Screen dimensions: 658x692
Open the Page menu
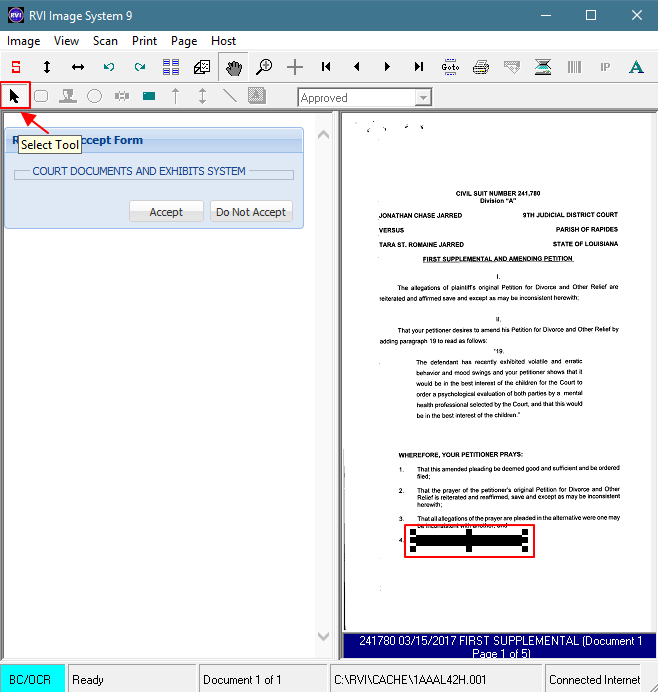[x=184, y=41]
